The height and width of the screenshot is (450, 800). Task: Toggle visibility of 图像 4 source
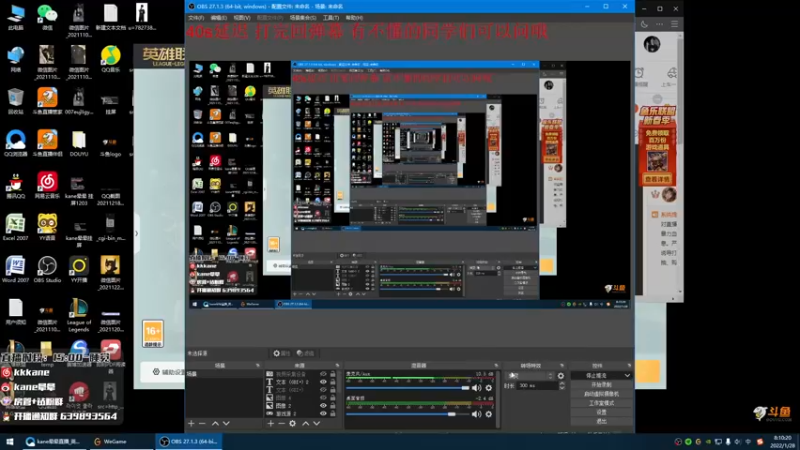323,397
